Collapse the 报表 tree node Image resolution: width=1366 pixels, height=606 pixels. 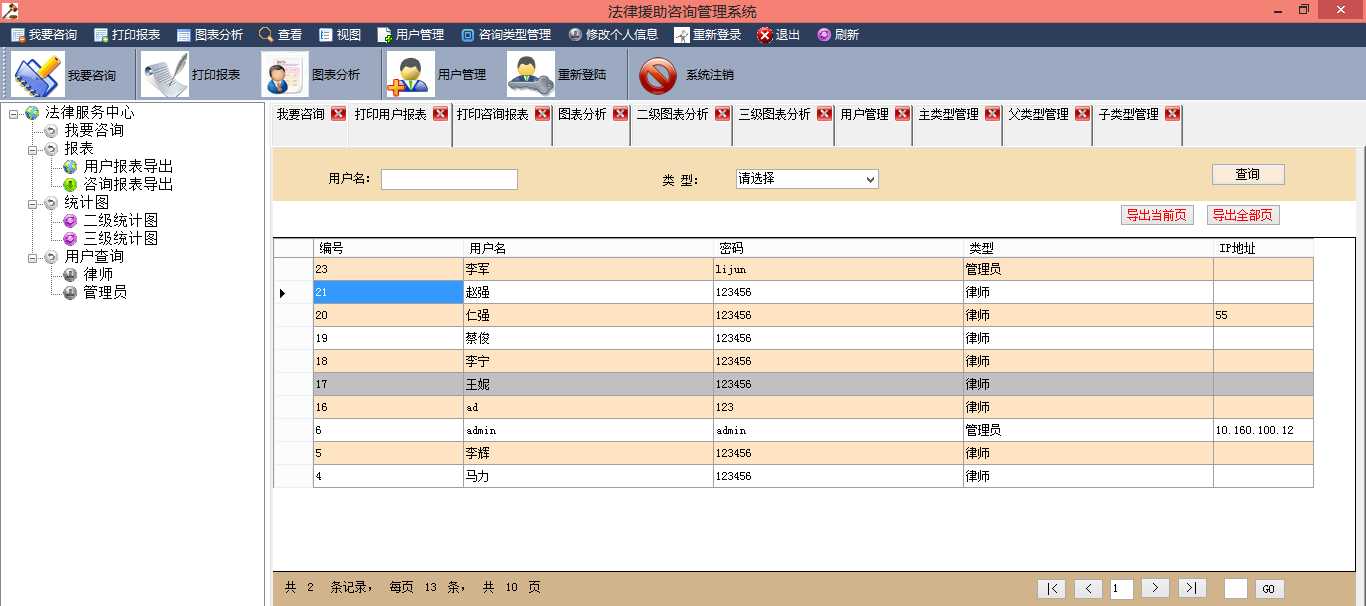(32, 149)
